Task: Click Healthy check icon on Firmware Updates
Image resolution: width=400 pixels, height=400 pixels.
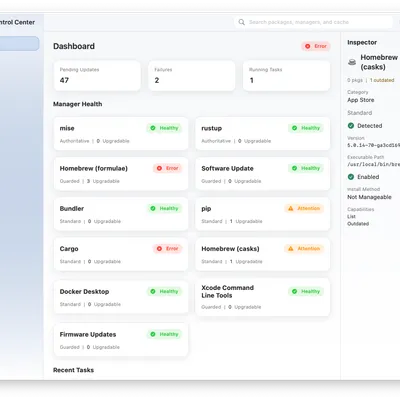Action: click(153, 334)
